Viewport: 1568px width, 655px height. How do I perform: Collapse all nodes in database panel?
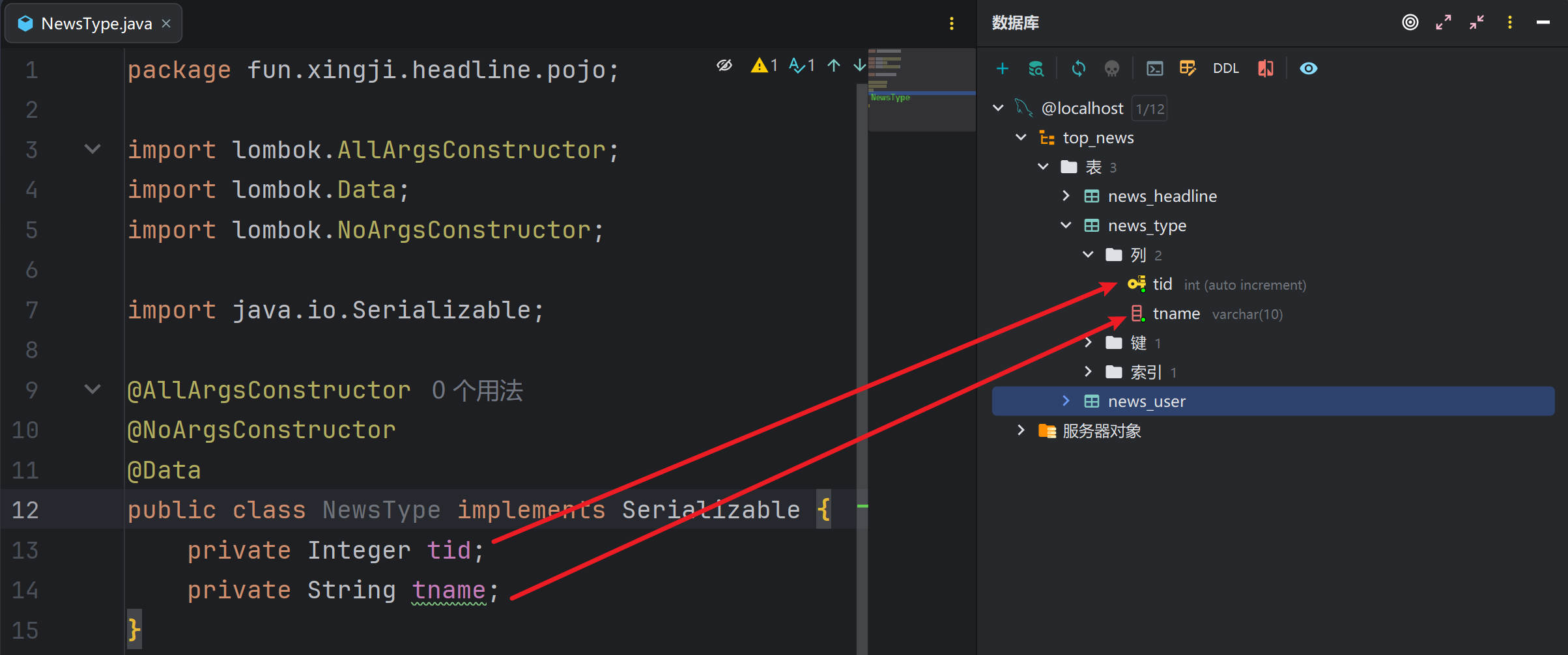pyautogui.click(x=1477, y=23)
